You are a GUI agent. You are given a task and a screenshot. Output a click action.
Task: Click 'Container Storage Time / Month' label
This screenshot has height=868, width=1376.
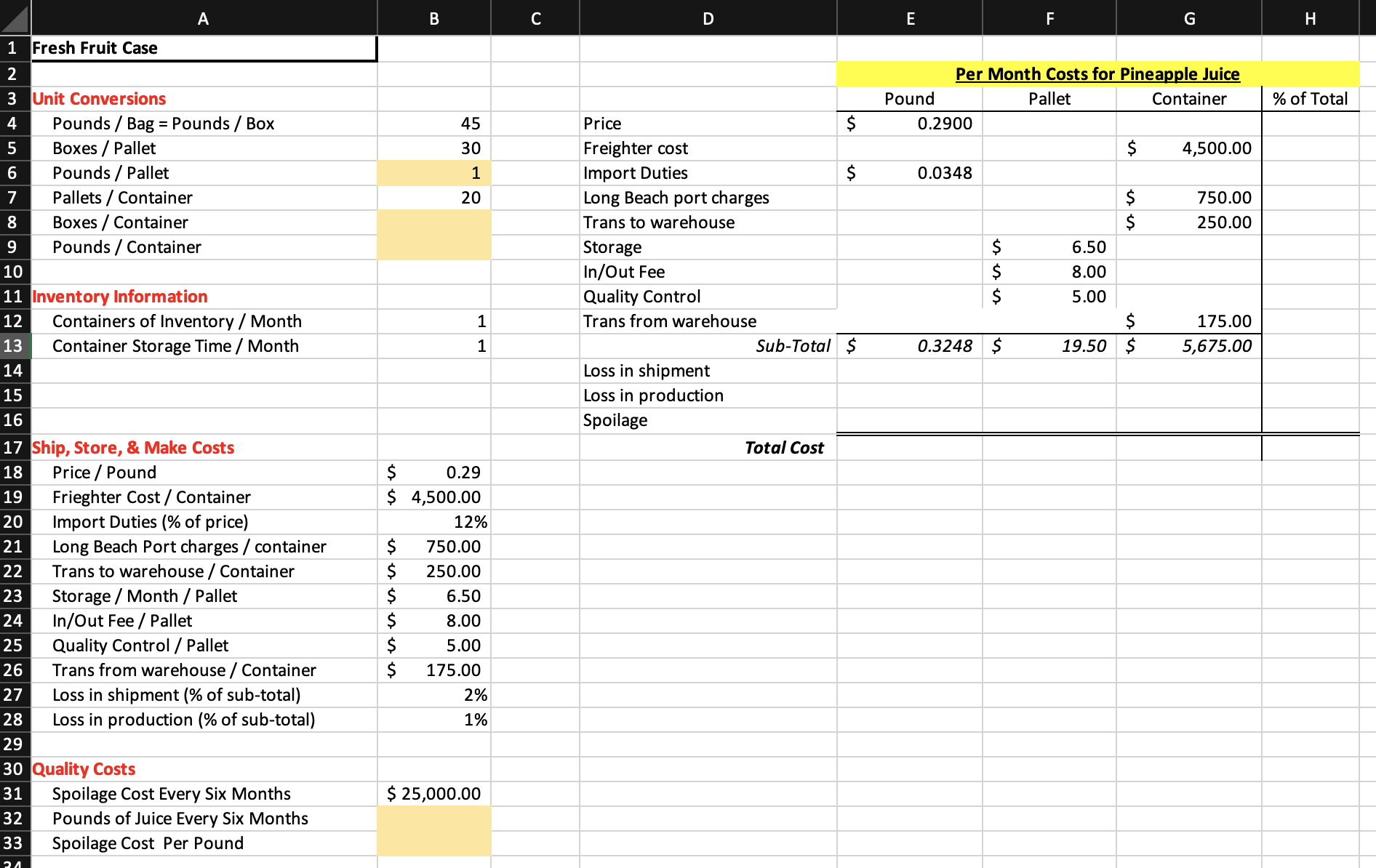tap(175, 346)
